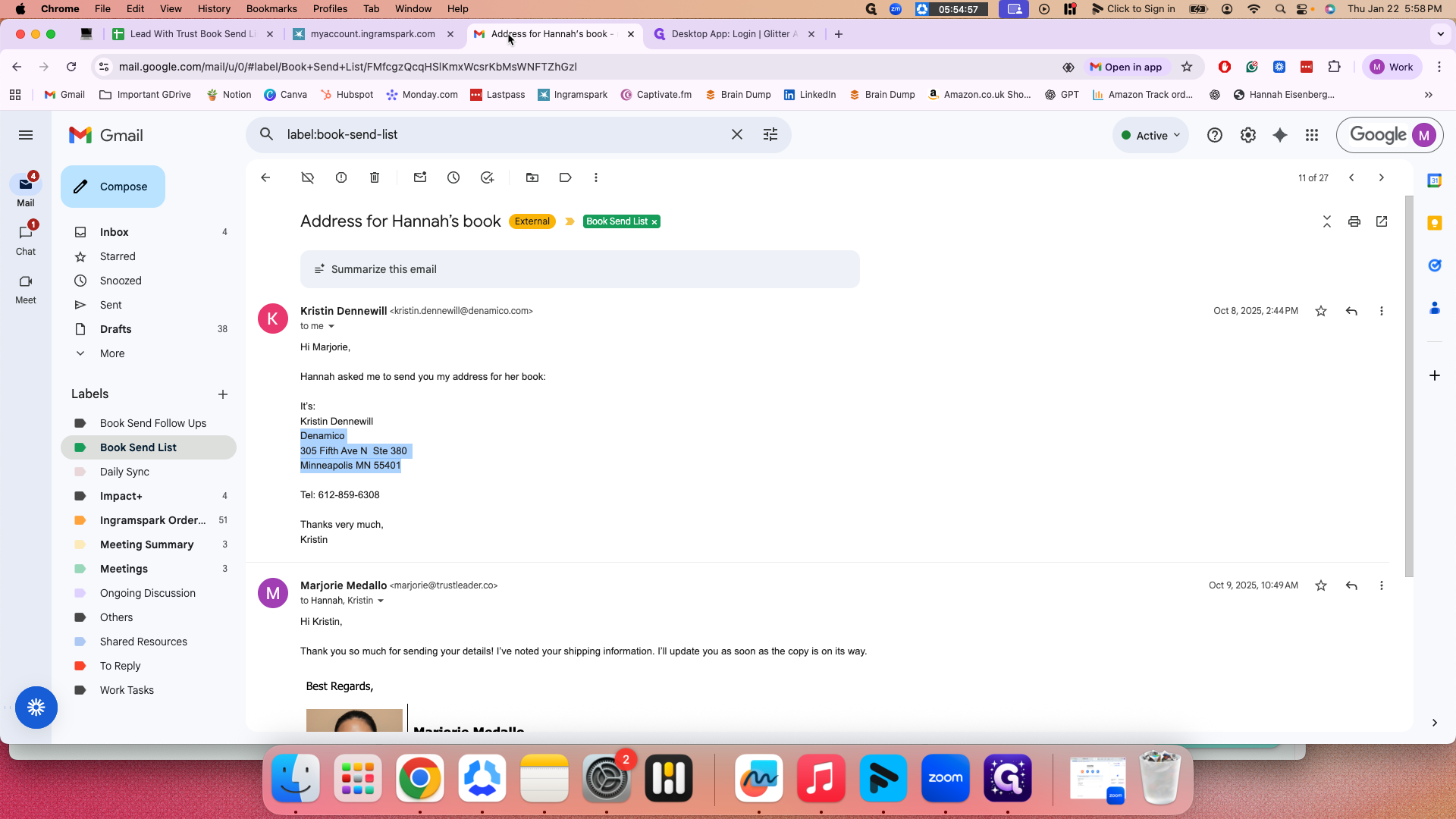Remove the Book Send List label chip
Screen dimensions: 1456x819
coord(654,222)
